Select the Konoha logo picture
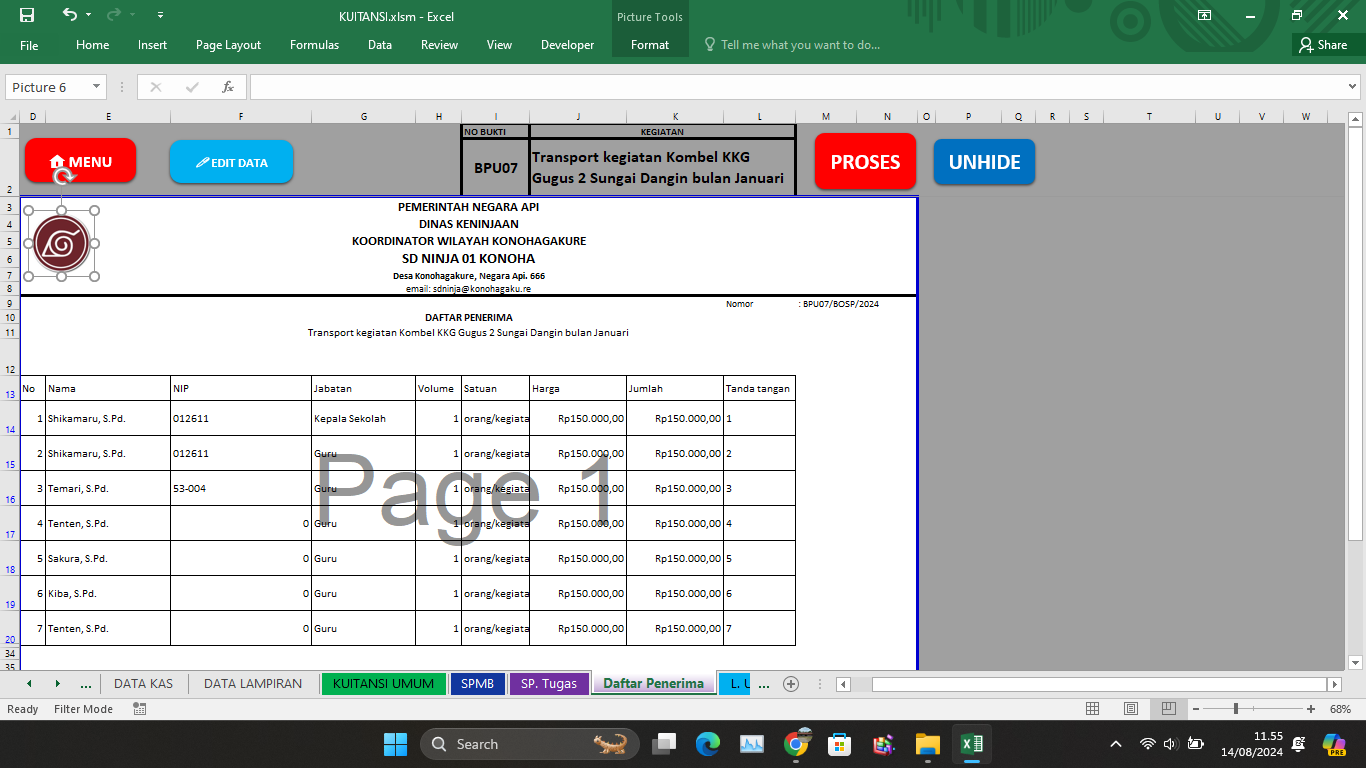 pos(61,243)
